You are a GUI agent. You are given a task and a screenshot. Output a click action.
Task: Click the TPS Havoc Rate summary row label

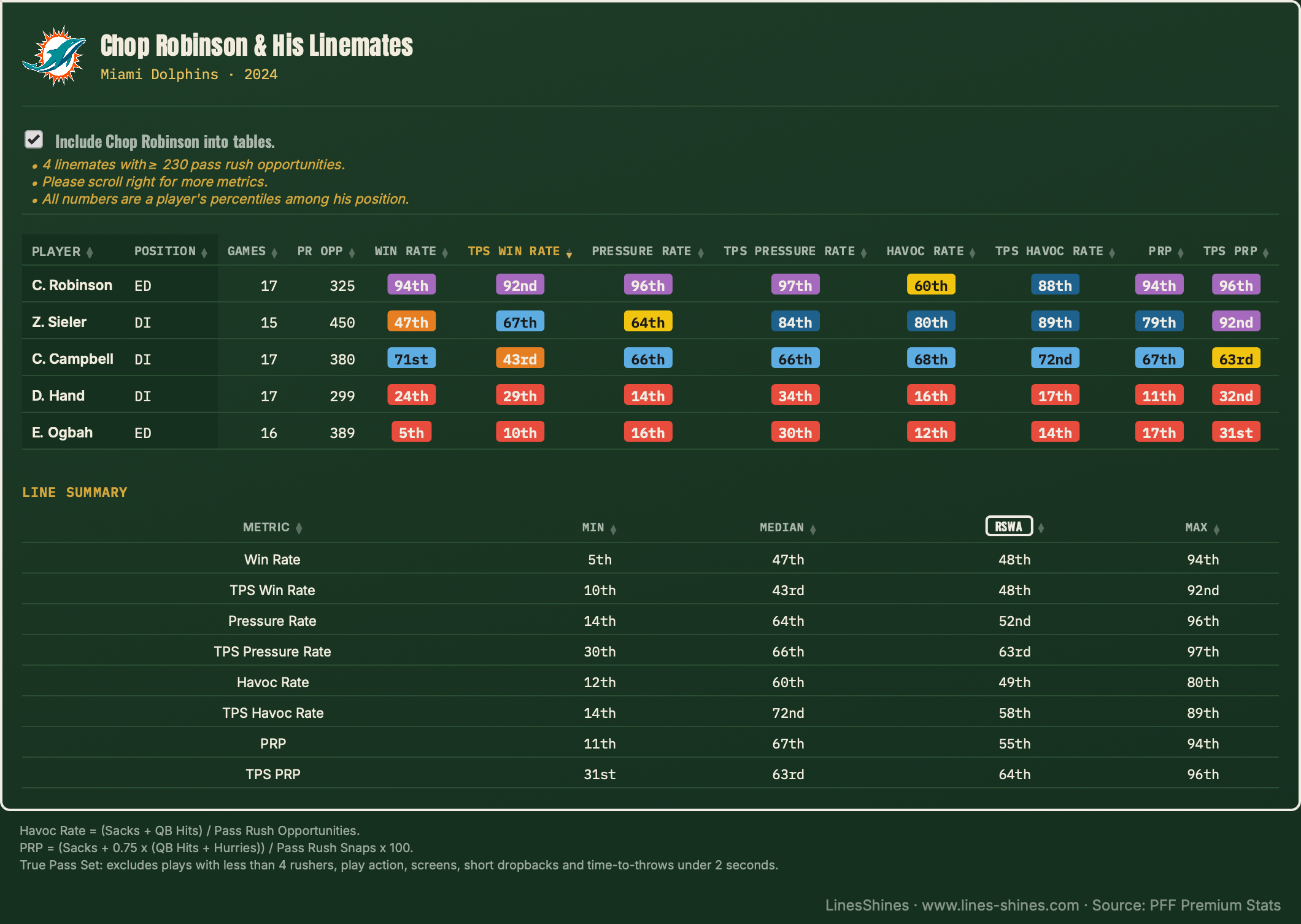tap(272, 713)
